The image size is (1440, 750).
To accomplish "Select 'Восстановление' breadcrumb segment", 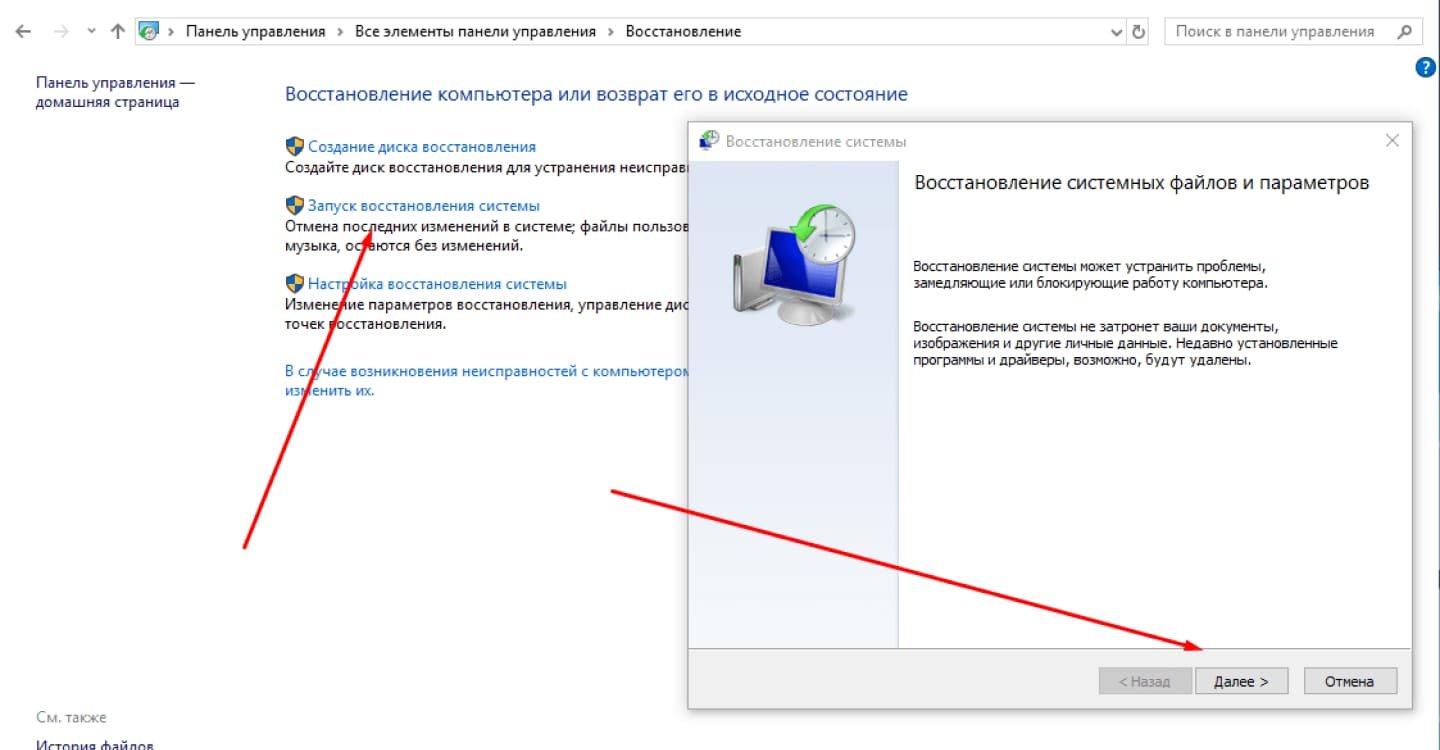I will coord(683,32).
